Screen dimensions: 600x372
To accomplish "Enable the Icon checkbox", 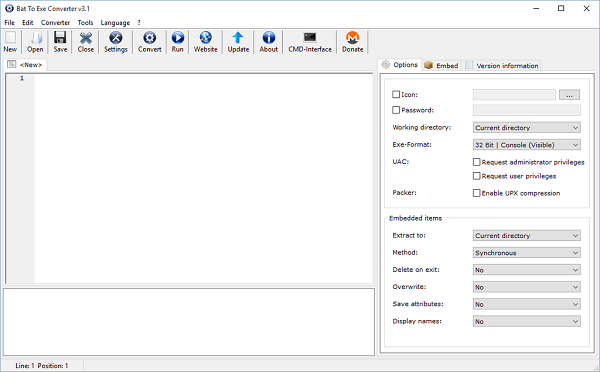I will (x=396, y=94).
